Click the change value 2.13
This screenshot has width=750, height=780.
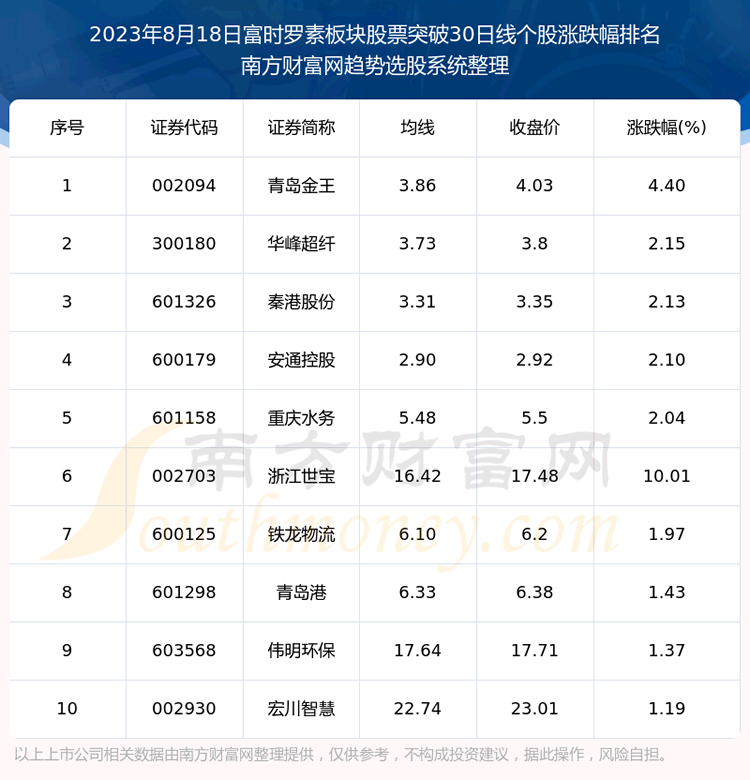tap(666, 302)
